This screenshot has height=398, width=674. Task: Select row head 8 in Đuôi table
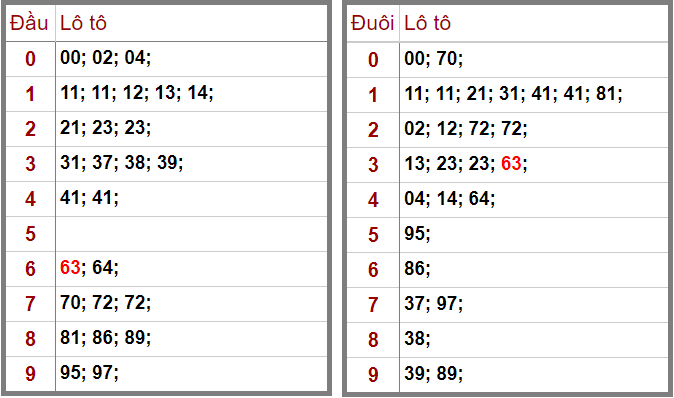tap(373, 340)
